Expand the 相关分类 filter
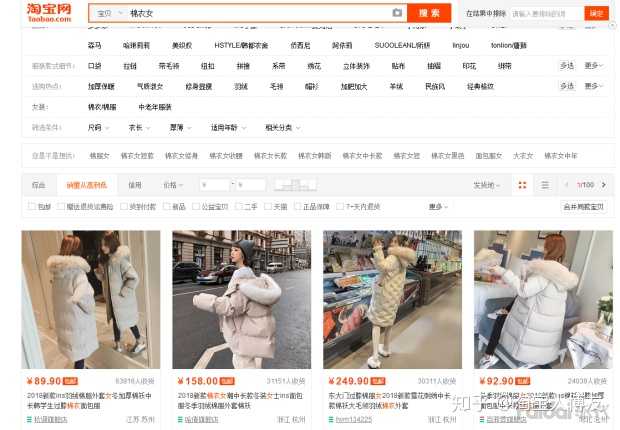 pos(283,128)
